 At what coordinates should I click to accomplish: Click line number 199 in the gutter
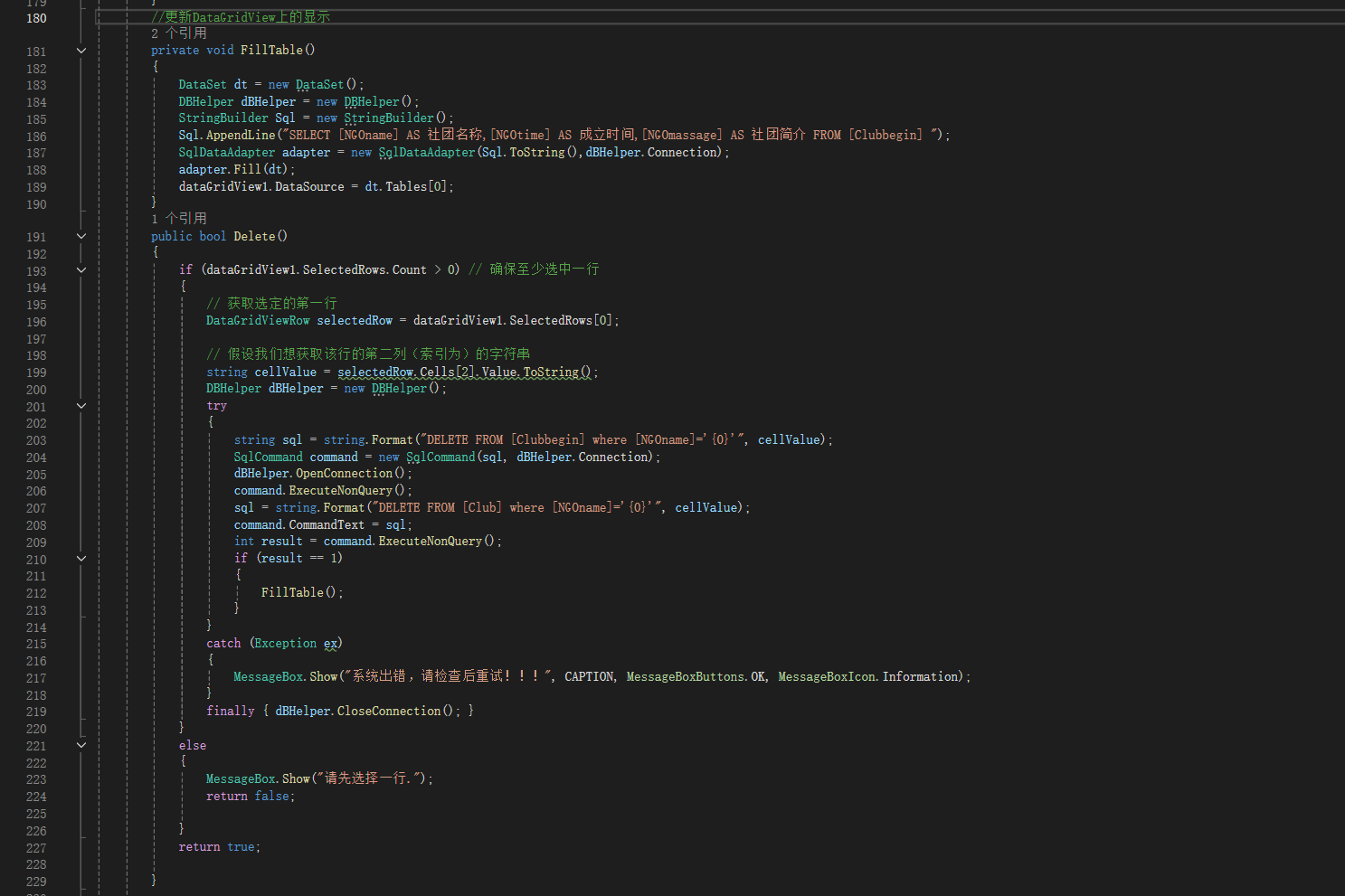pyautogui.click(x=36, y=373)
